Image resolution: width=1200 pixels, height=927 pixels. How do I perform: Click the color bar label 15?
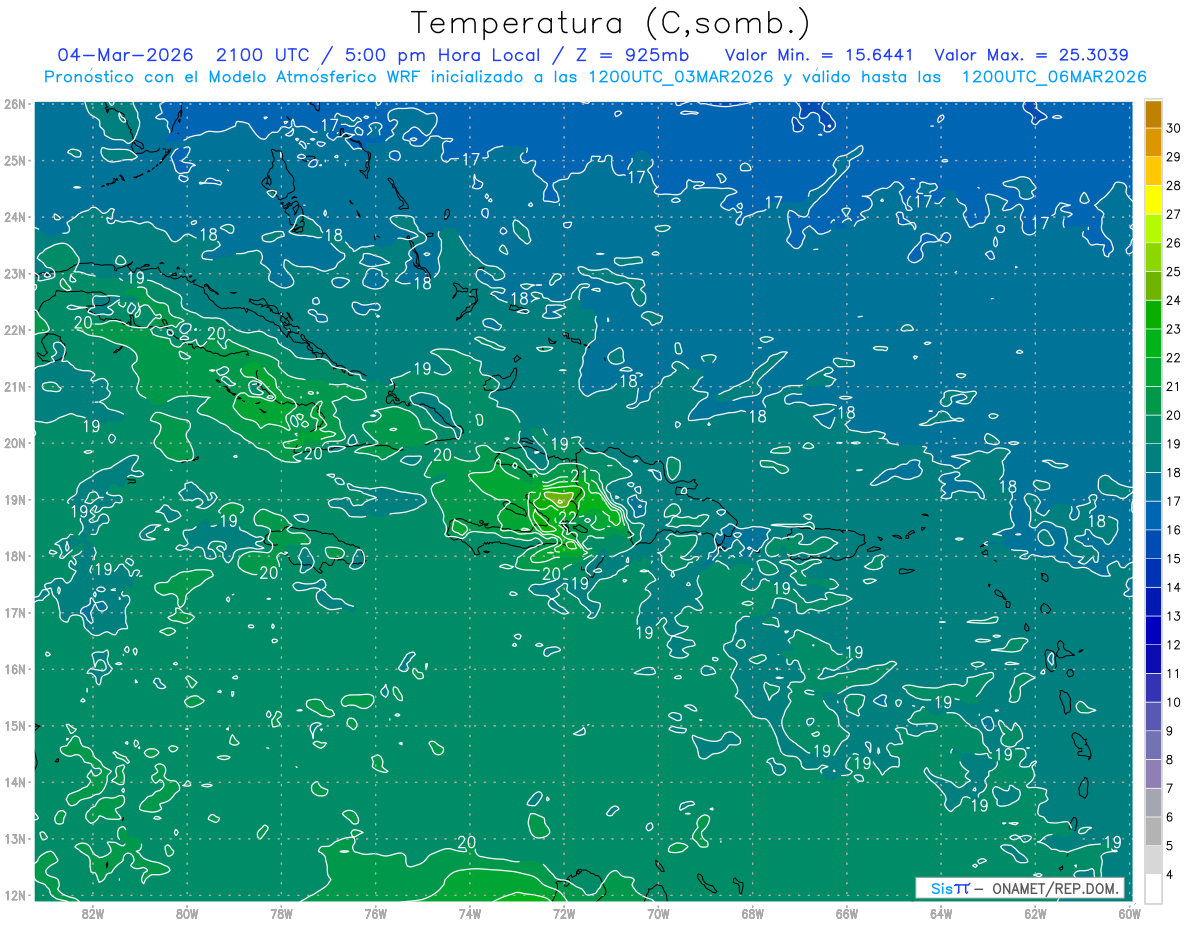tap(1173, 558)
